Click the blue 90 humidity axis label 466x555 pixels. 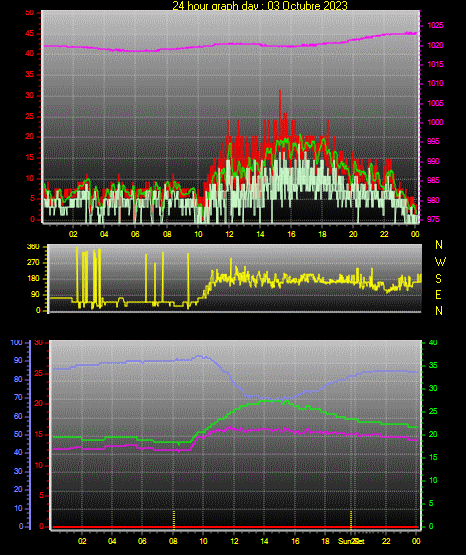(18, 360)
